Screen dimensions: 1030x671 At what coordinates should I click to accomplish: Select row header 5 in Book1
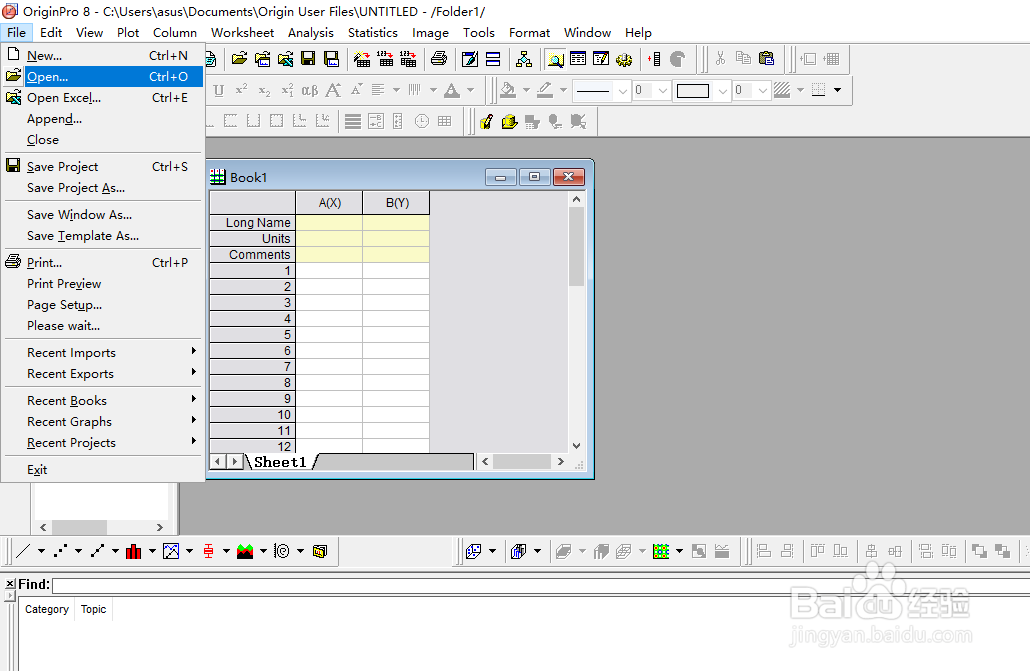pos(252,335)
